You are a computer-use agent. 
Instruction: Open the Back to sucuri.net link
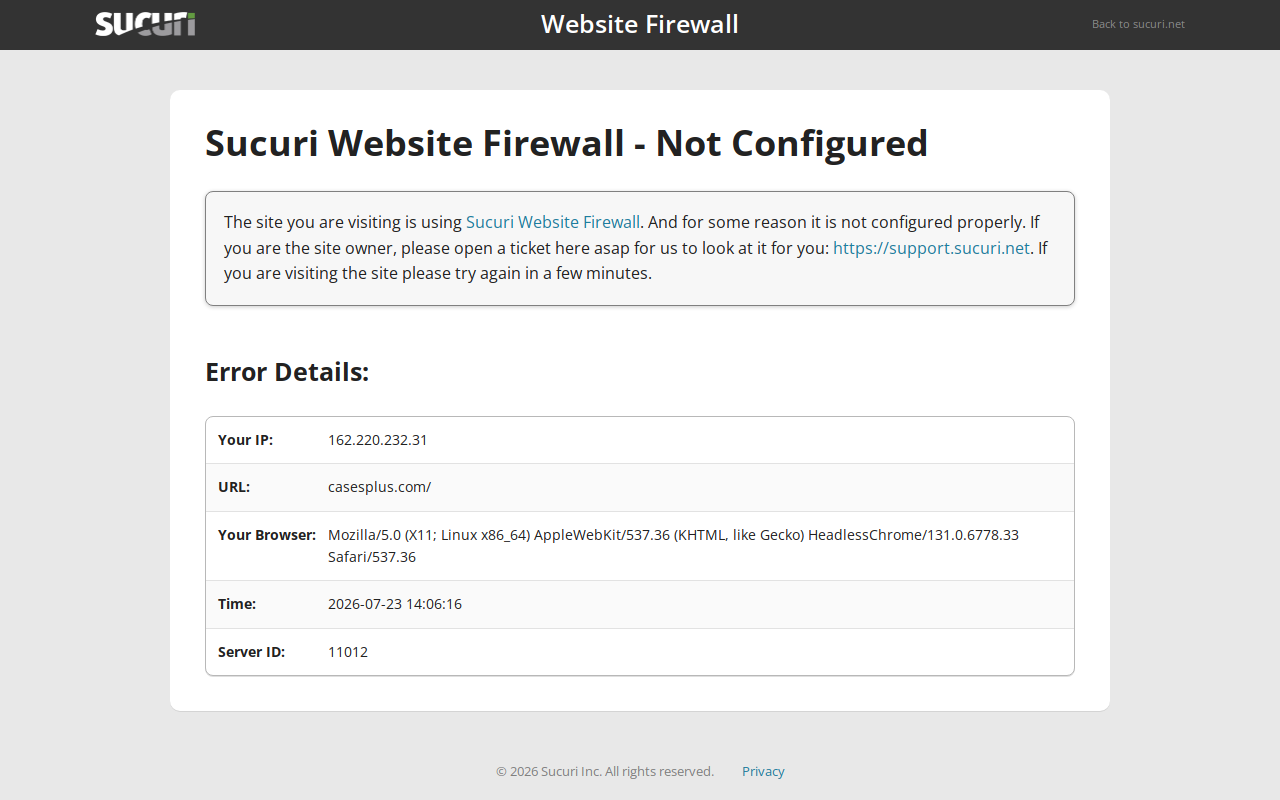1138,24
